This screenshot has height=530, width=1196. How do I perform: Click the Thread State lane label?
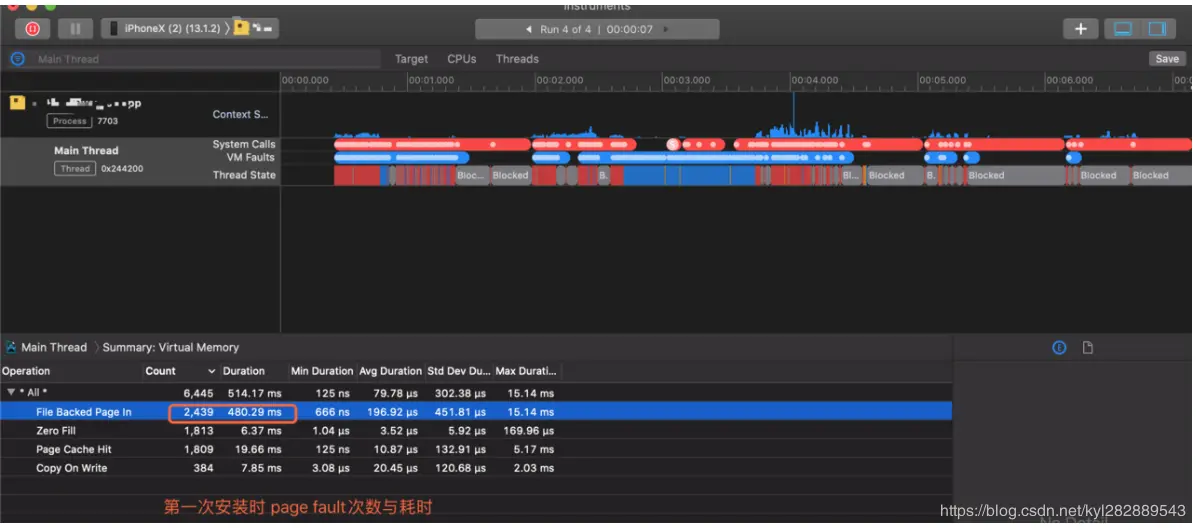[244, 175]
